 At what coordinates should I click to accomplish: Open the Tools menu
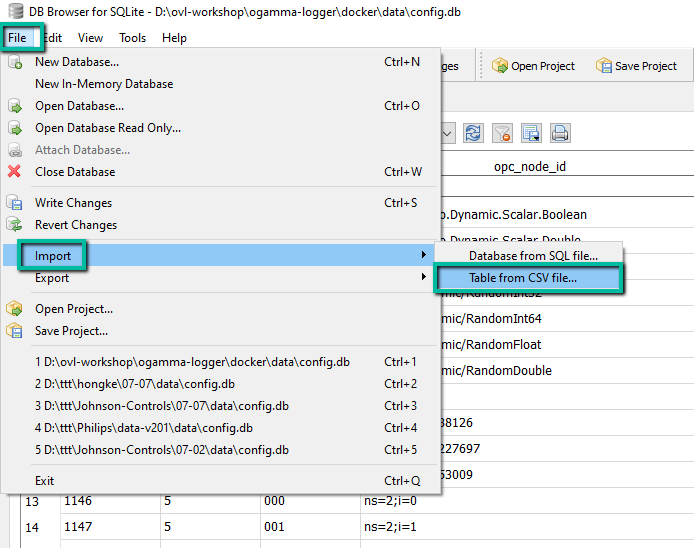[132, 38]
